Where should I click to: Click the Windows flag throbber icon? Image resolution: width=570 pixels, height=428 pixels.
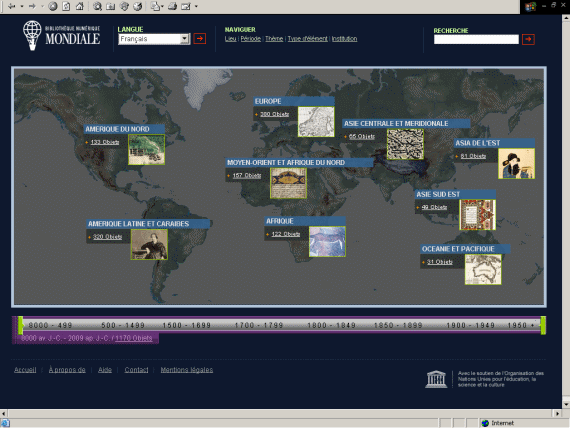tap(530, 7)
